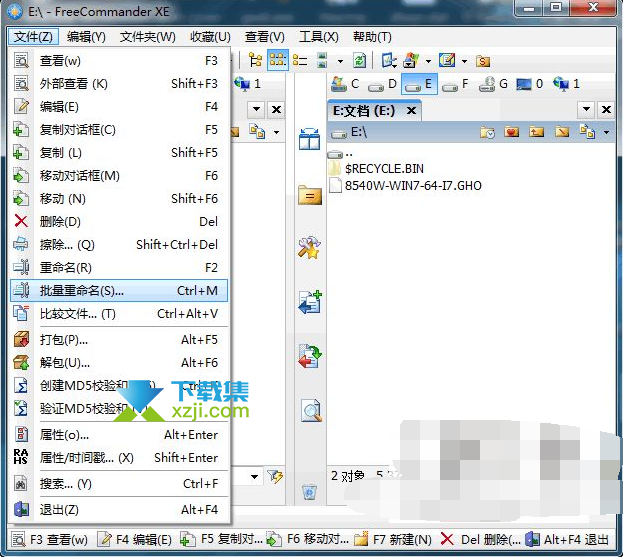Choose 查看(w) F3 menu entry
623x557 pixels.
[119, 61]
